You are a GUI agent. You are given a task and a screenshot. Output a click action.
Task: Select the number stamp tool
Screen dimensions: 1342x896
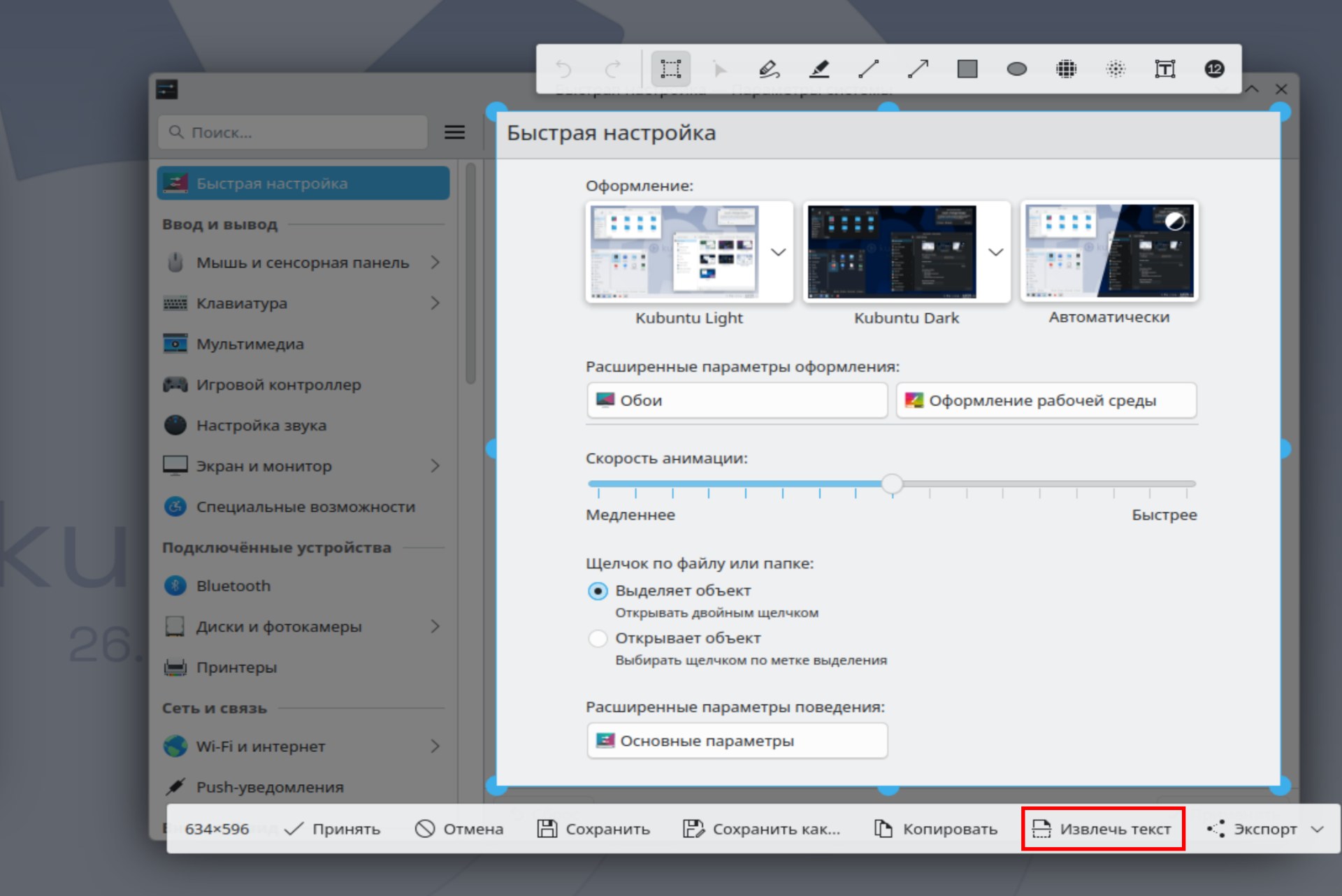click(1214, 68)
